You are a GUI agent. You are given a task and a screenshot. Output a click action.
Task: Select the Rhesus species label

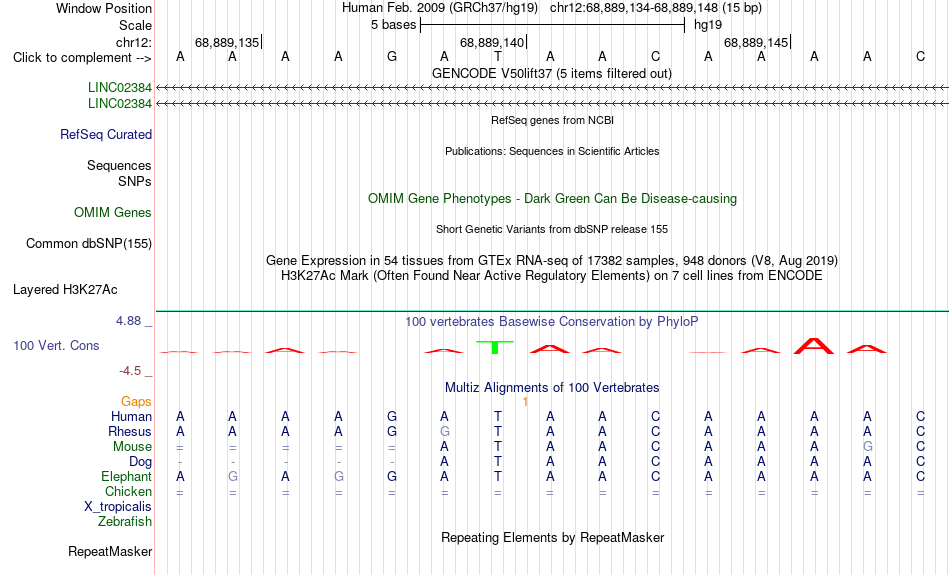(130, 432)
